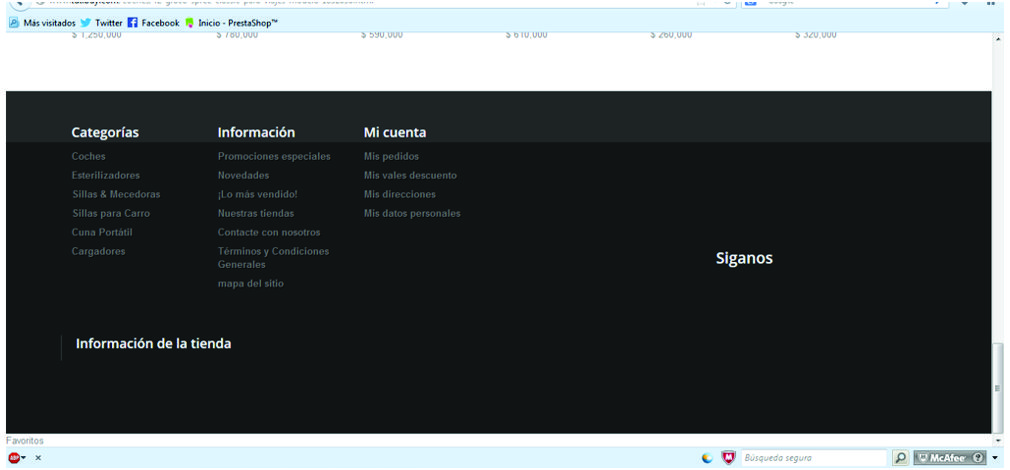Open Términos y Condiciones Generales link
Viewport: 1010px width, 470px height.
coord(273,258)
